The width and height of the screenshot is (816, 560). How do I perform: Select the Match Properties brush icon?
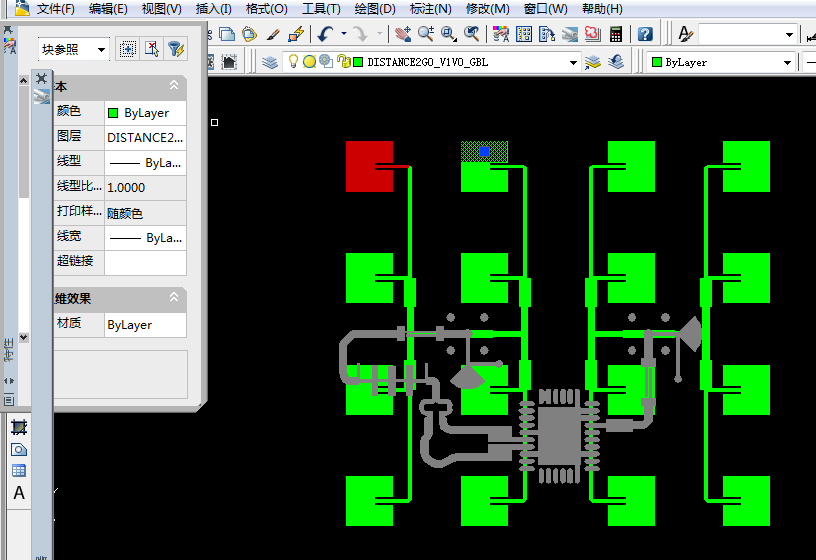coord(273,34)
